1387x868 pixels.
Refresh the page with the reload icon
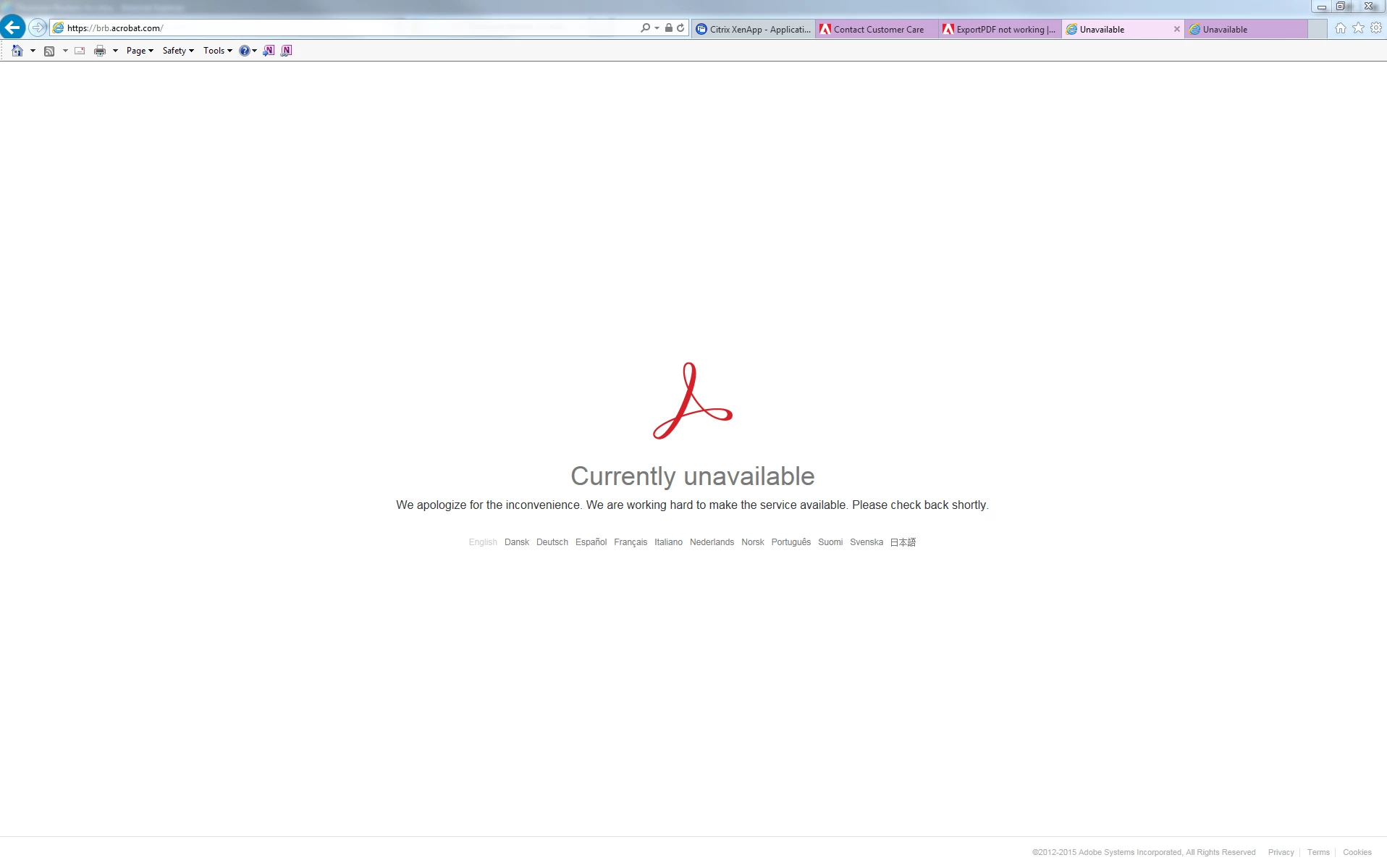[680, 28]
